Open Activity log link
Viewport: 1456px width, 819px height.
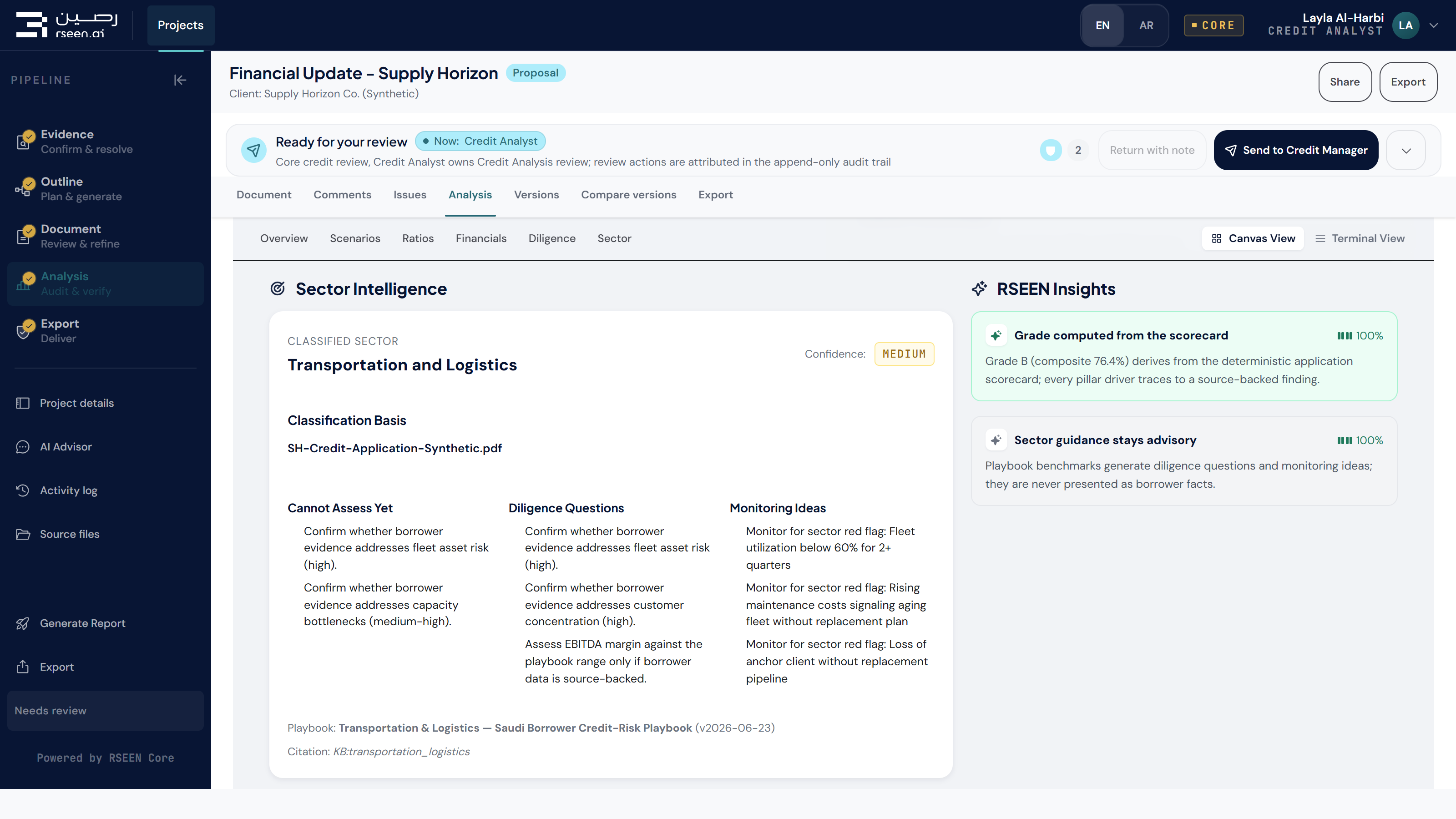pos(68,490)
